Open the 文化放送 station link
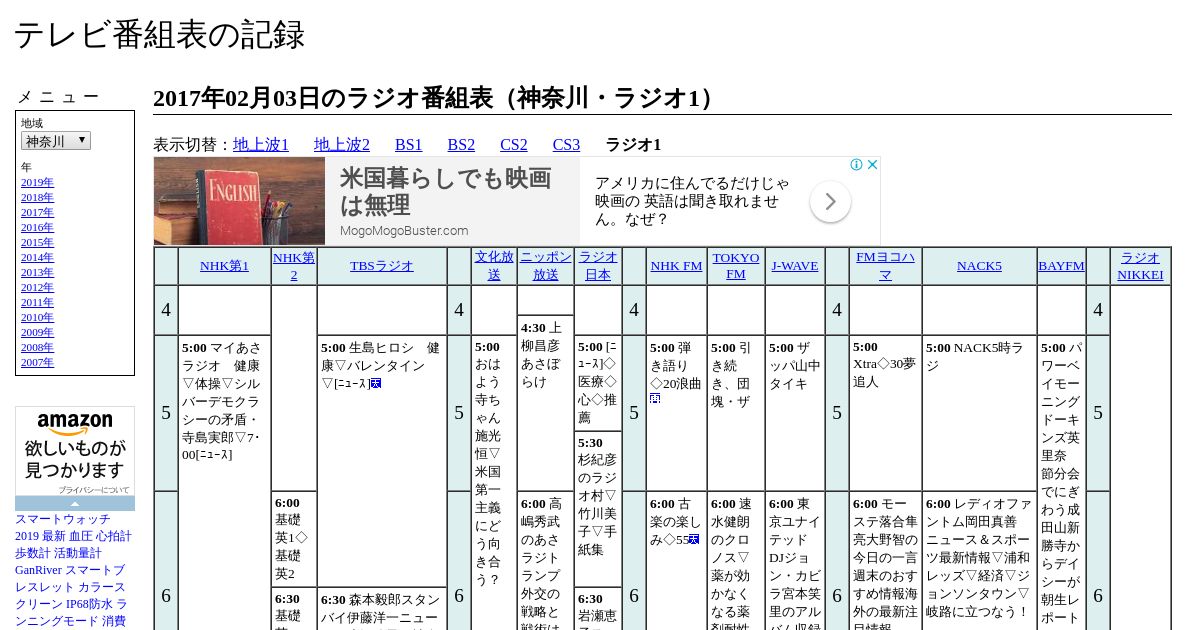Image resolution: width=1200 pixels, height=630 pixels. [x=494, y=266]
